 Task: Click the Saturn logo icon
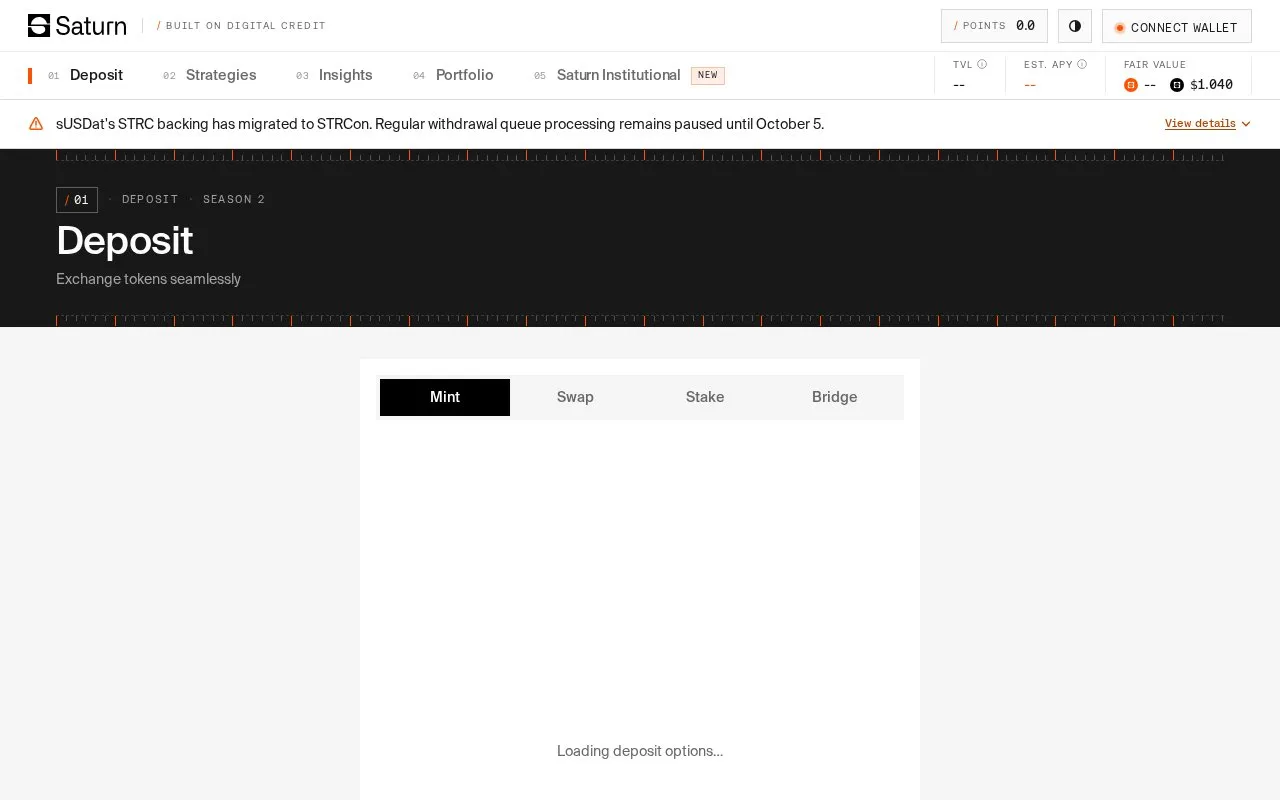coord(39,26)
